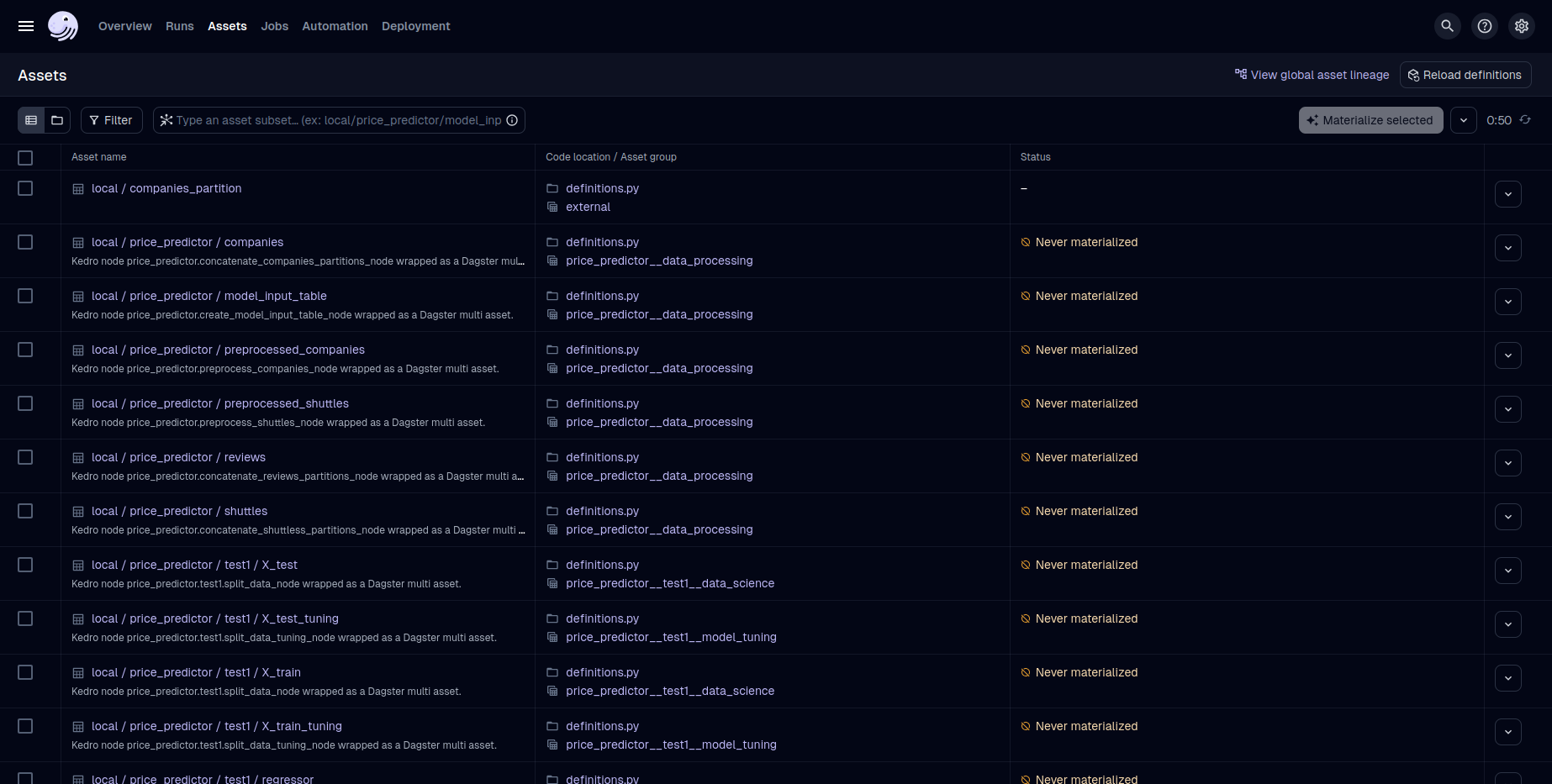Click the 0:50 refresh countdown text
The image size is (1552, 784).
click(1499, 120)
